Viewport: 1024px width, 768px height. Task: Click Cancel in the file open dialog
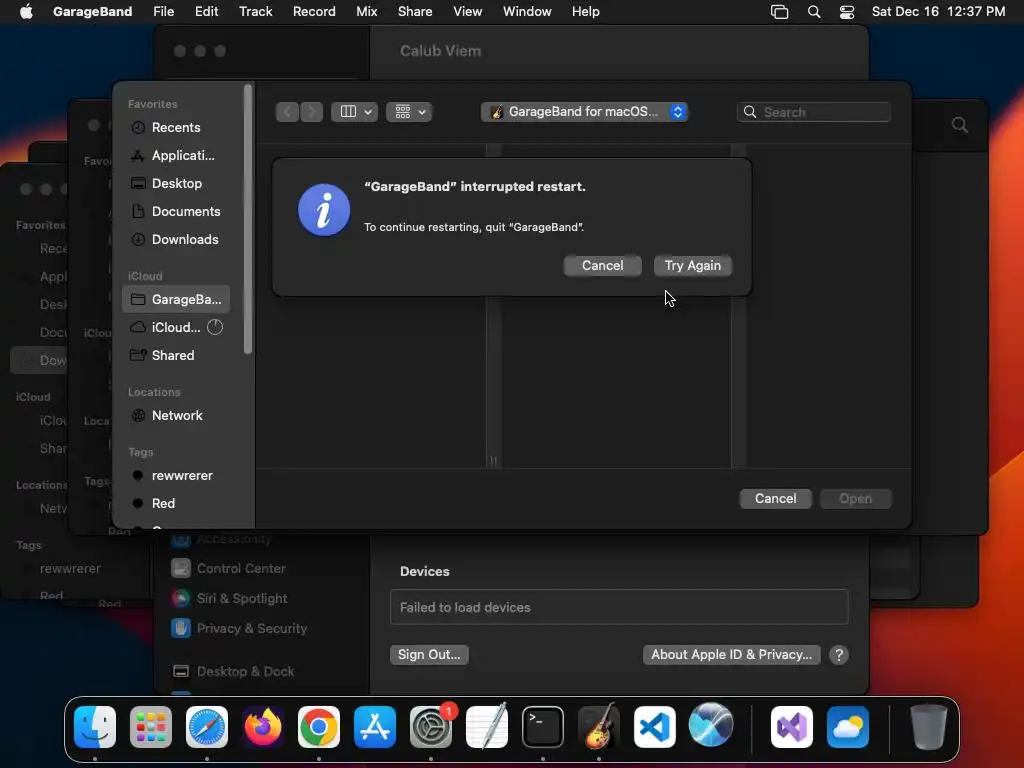click(775, 499)
